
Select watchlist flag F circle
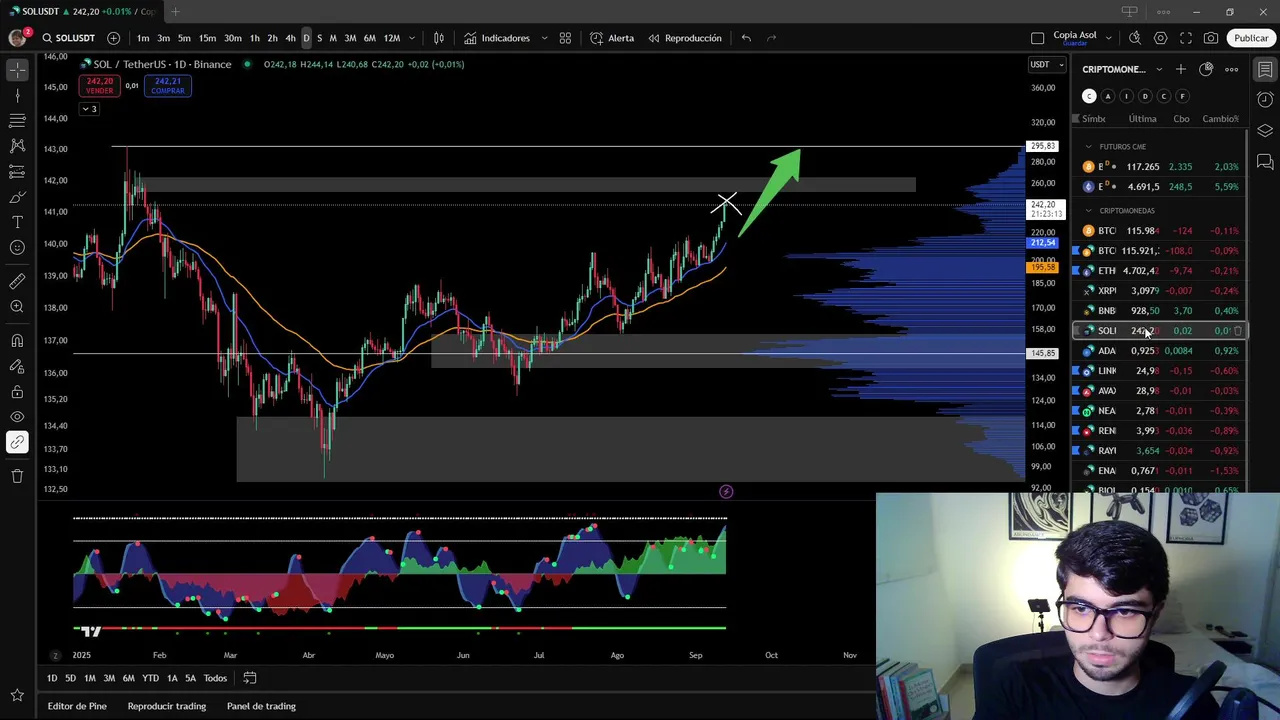(1182, 96)
